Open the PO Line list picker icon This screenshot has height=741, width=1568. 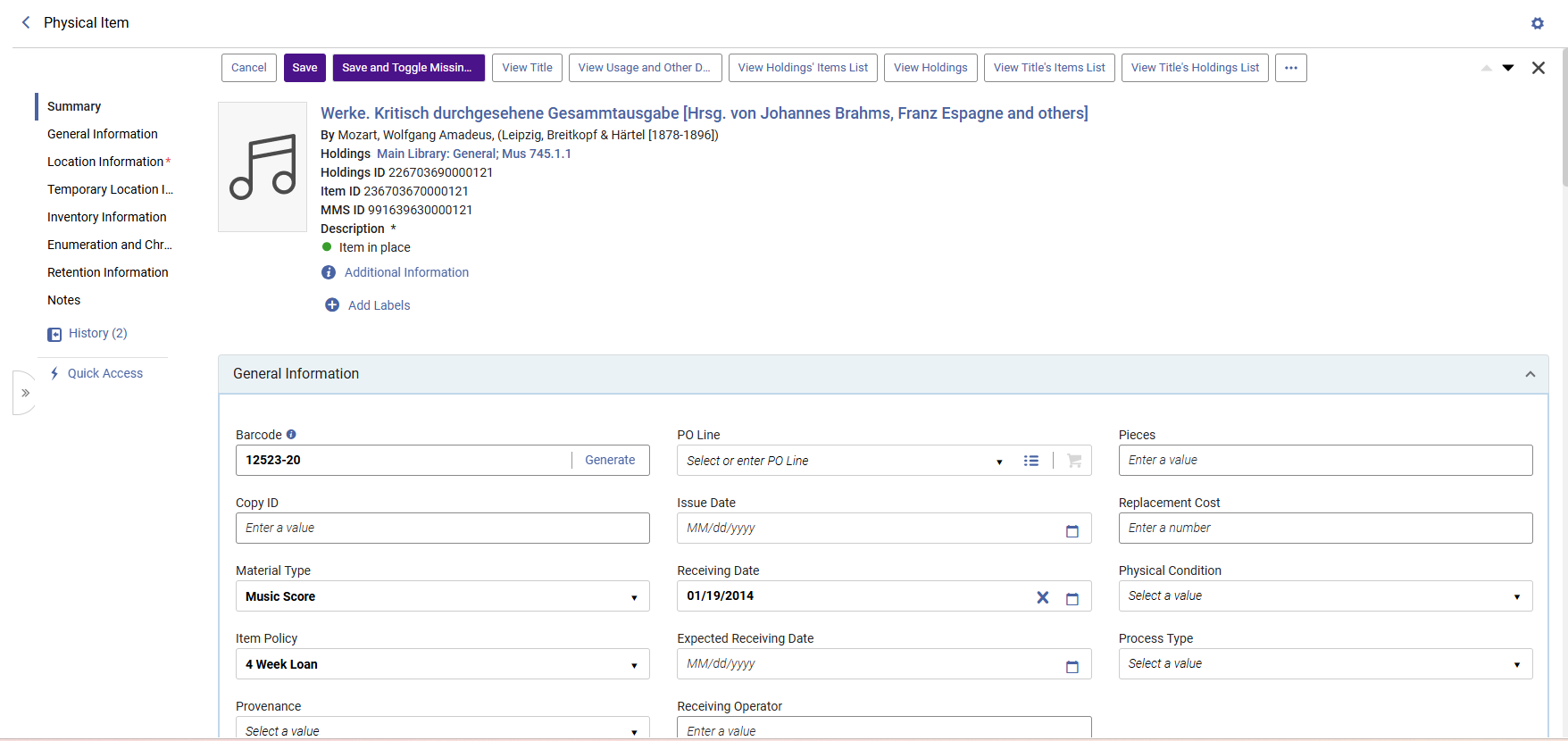[x=1031, y=461]
